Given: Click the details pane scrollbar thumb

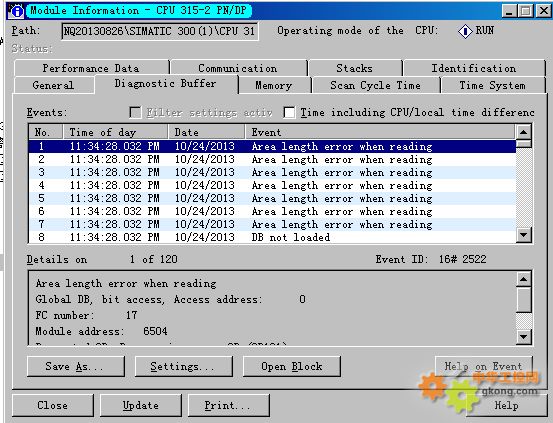Looking at the screenshot, I should [x=523, y=300].
